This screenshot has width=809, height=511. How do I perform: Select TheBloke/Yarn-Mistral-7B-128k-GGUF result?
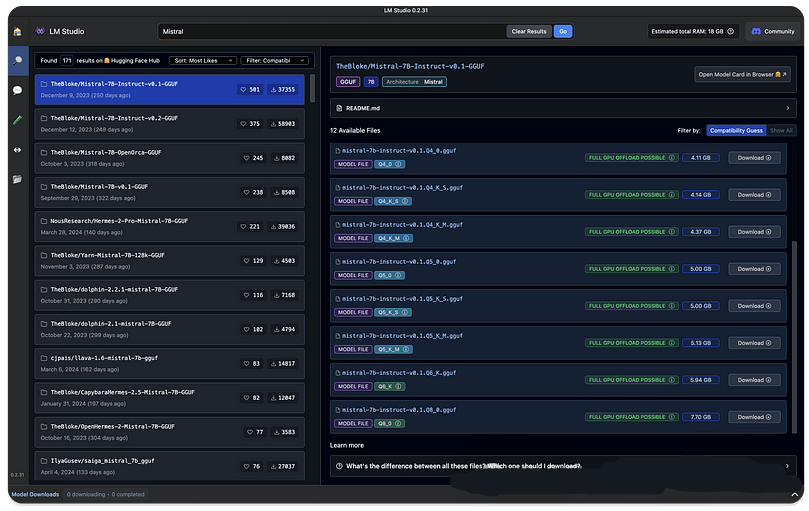[169, 261]
